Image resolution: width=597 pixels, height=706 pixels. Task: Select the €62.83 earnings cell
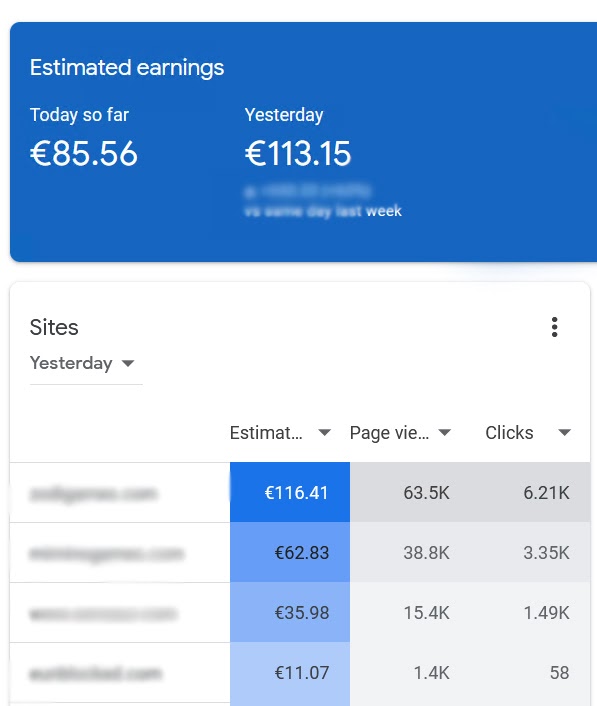[290, 552]
